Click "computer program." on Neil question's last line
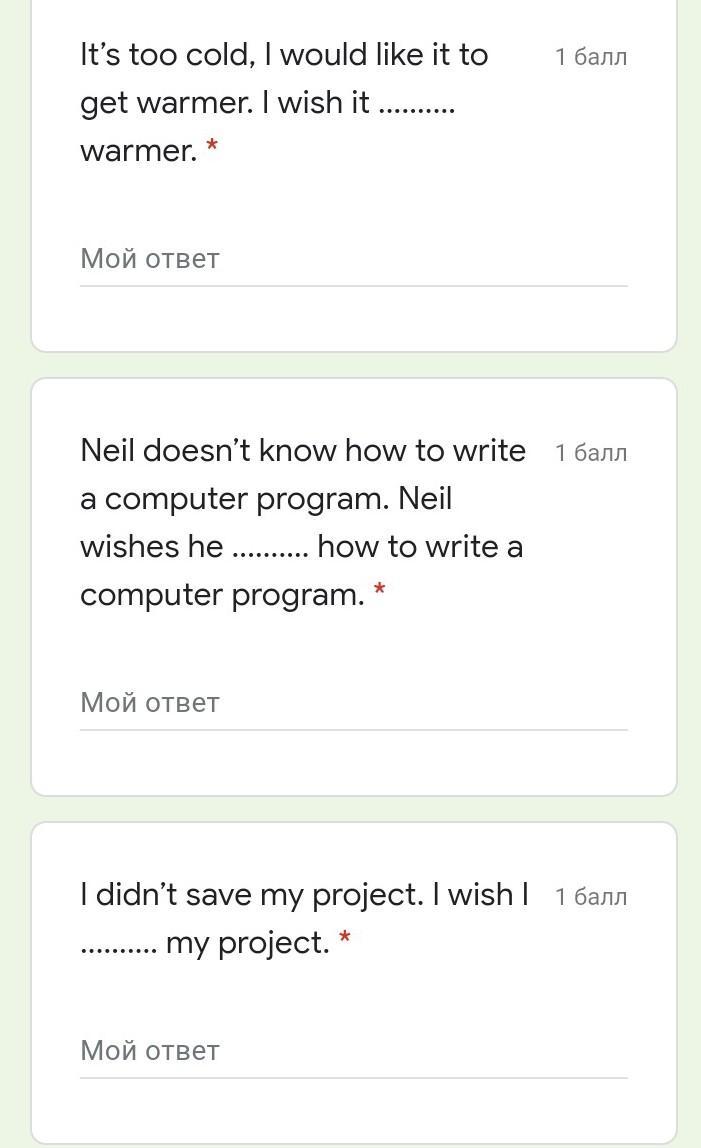The width and height of the screenshot is (701, 1148). click(222, 595)
